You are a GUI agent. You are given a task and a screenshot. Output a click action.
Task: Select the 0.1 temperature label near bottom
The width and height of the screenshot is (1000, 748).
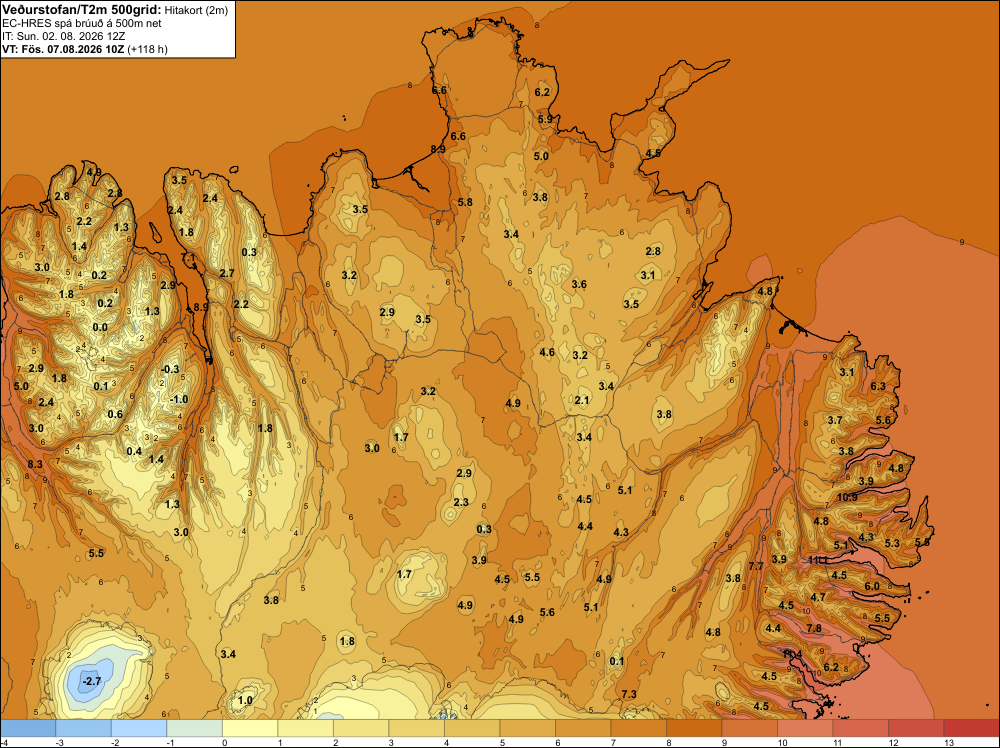pyautogui.click(x=616, y=661)
